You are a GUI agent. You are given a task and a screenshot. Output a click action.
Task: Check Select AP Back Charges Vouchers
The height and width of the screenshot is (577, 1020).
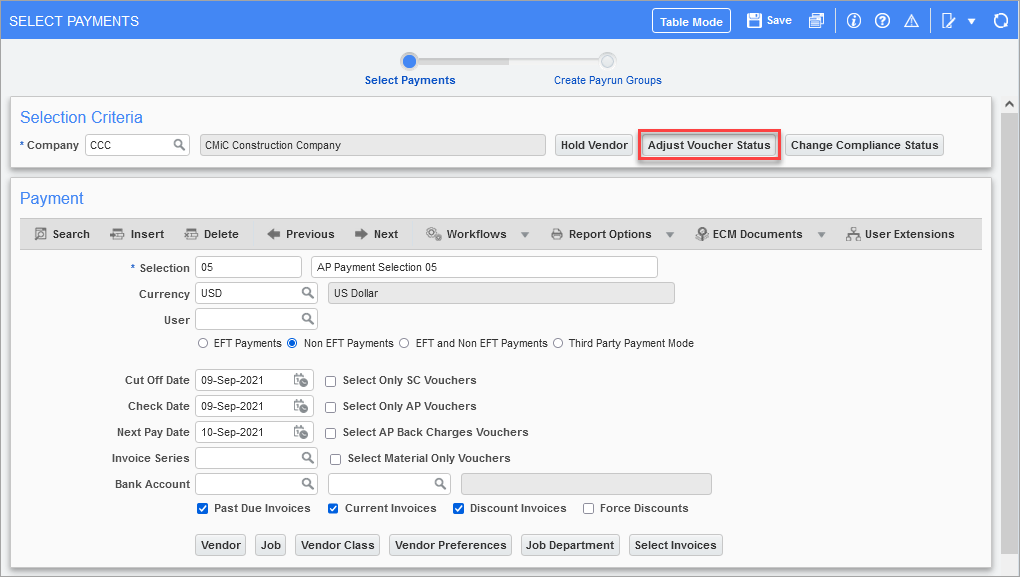[330, 433]
